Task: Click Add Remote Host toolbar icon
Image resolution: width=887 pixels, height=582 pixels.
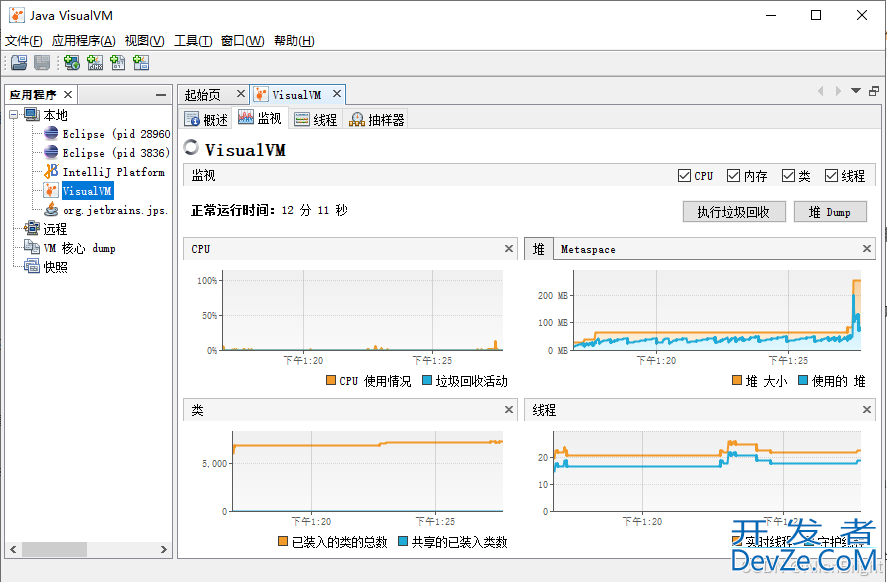Action: point(72,63)
